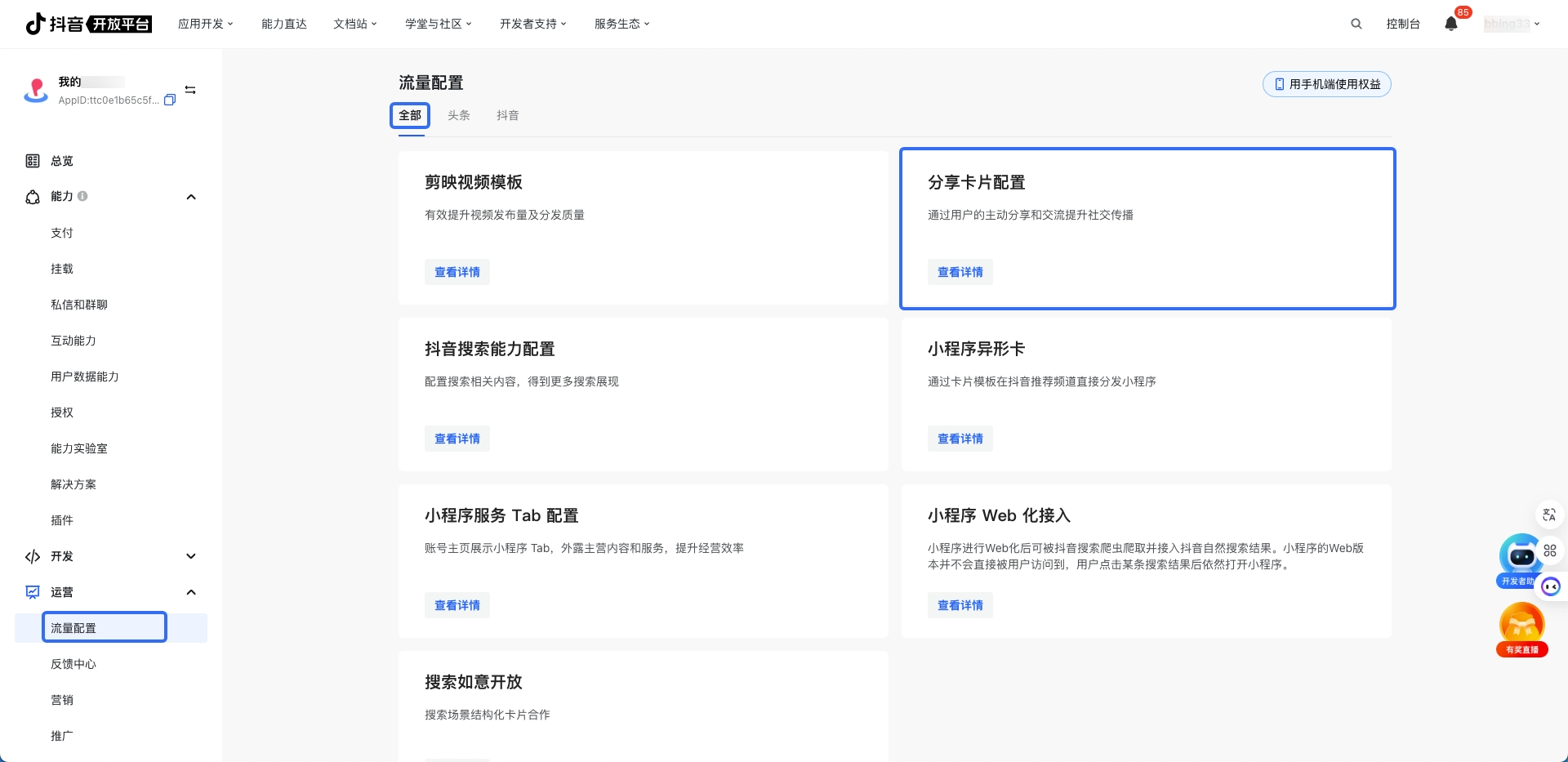Open 营销 in the sidebar
Screen dimensions: 1568x762
[x=62, y=700]
